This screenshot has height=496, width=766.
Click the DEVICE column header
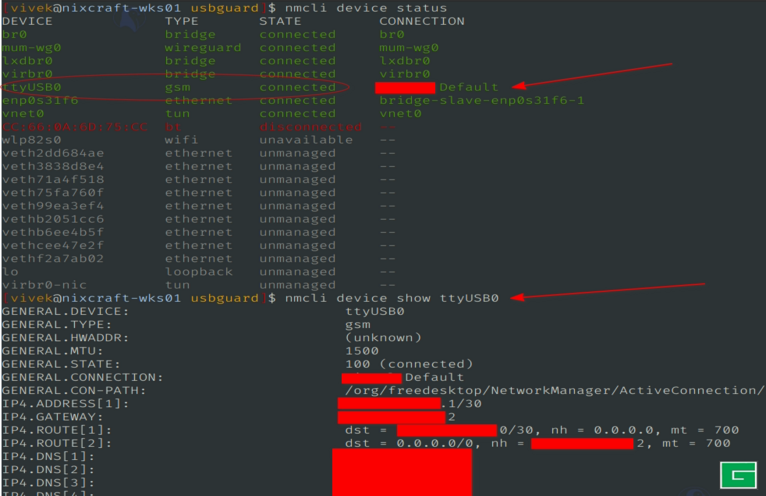click(27, 21)
